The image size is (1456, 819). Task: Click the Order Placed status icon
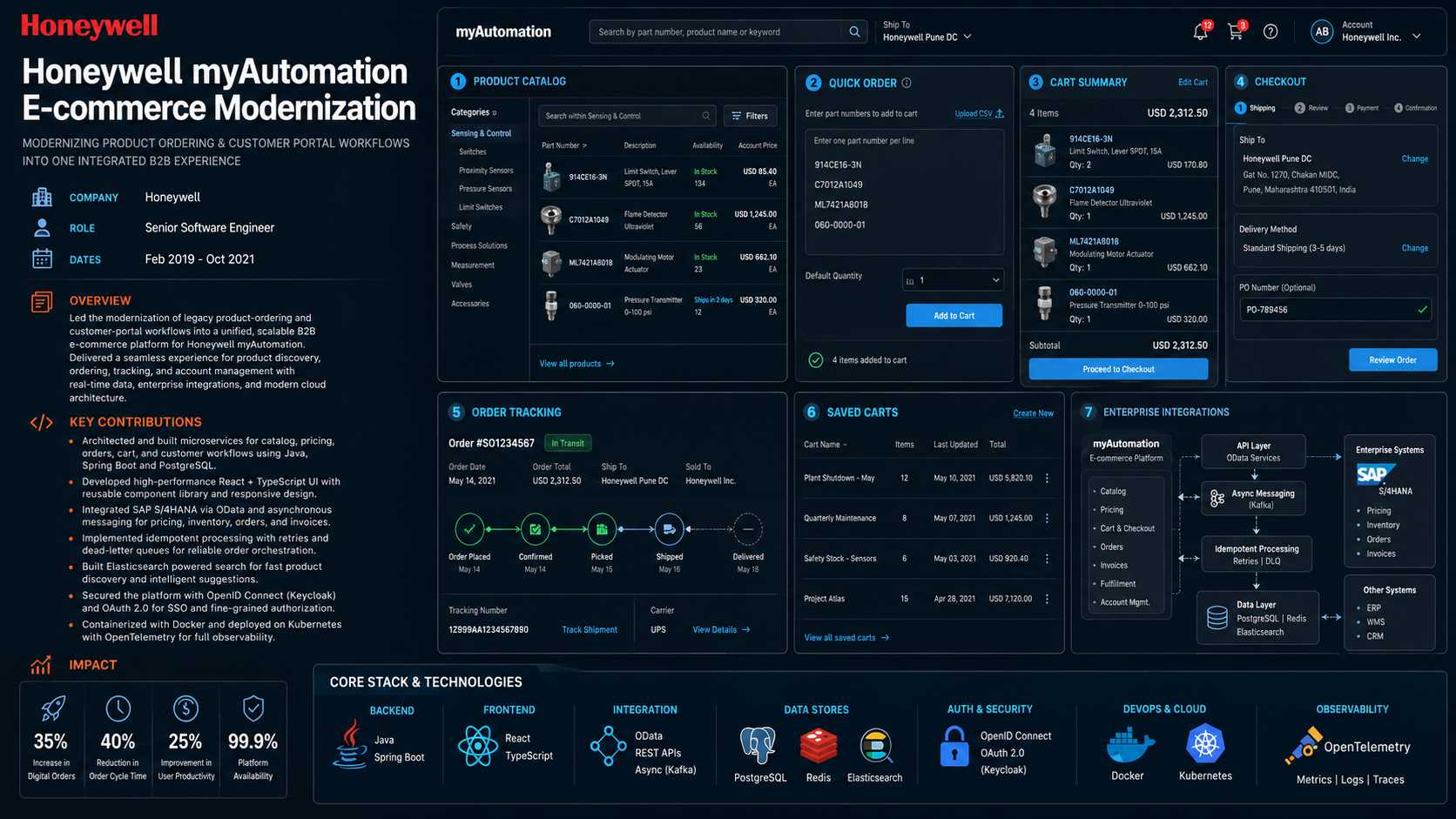469,528
